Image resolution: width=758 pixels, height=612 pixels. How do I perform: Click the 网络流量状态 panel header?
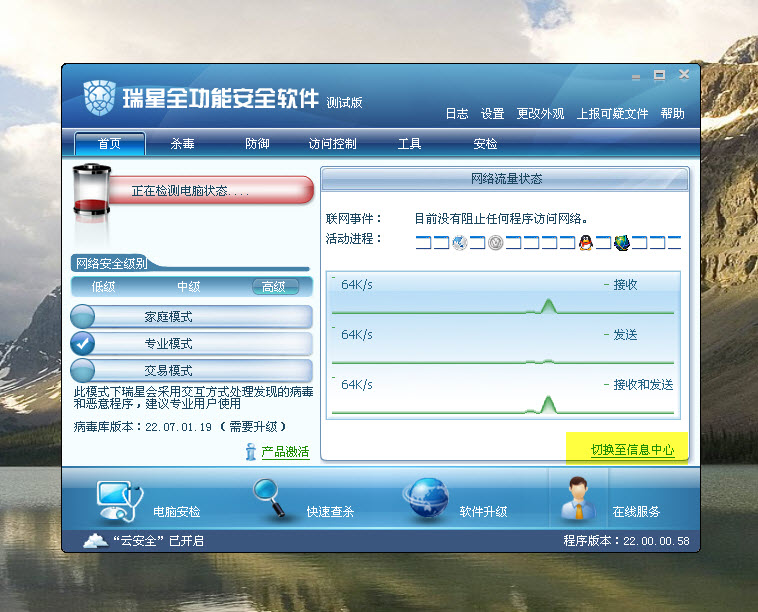(x=505, y=179)
